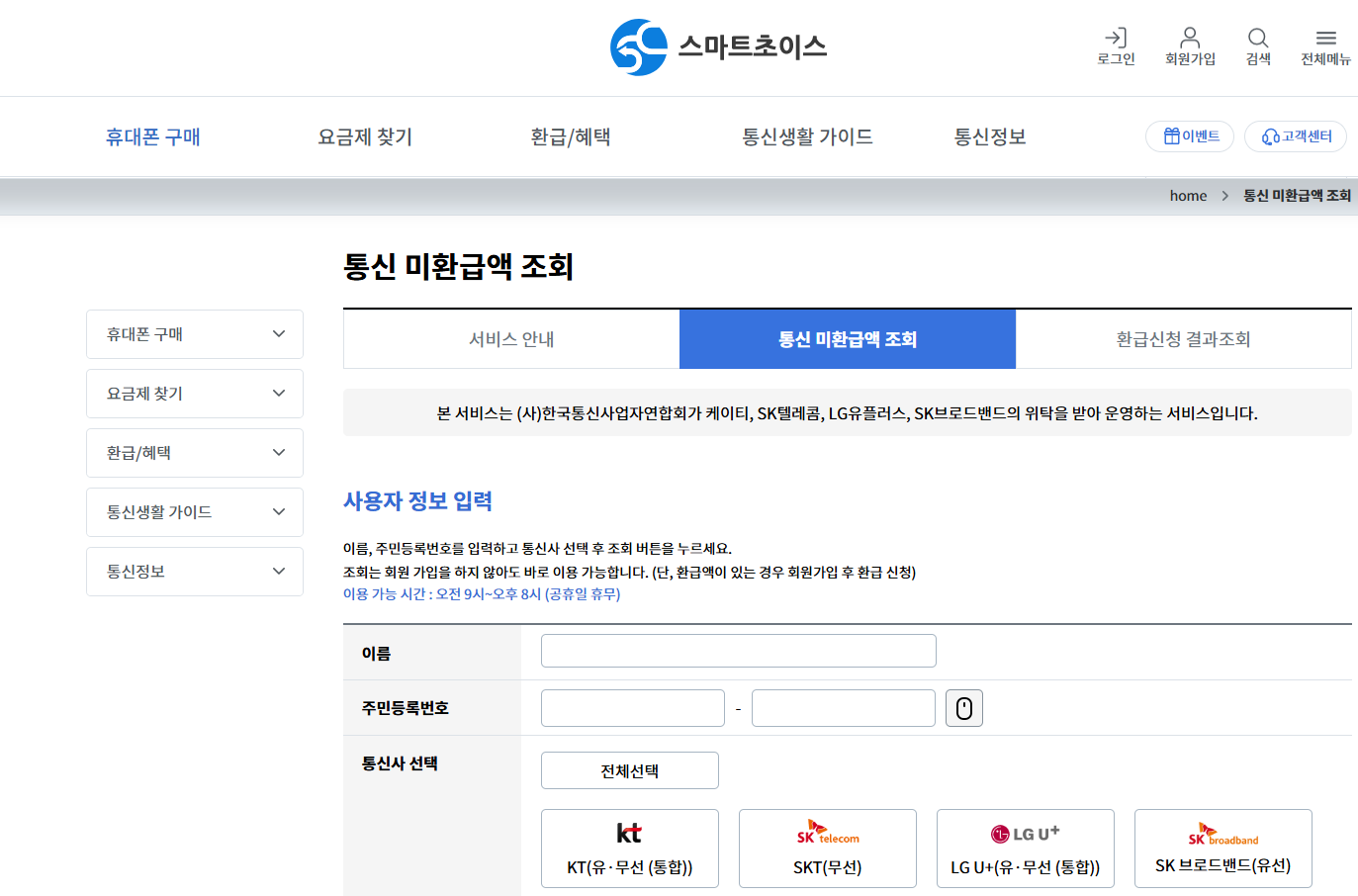Click 통신 미환급액 조회 breadcrumb
Image resolution: width=1358 pixels, height=896 pixels.
pyautogui.click(x=1297, y=196)
